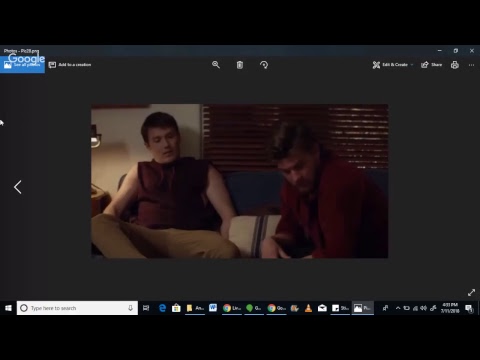Open Microsoft Edge from the taskbar
The image size is (480, 360).
click(162, 308)
